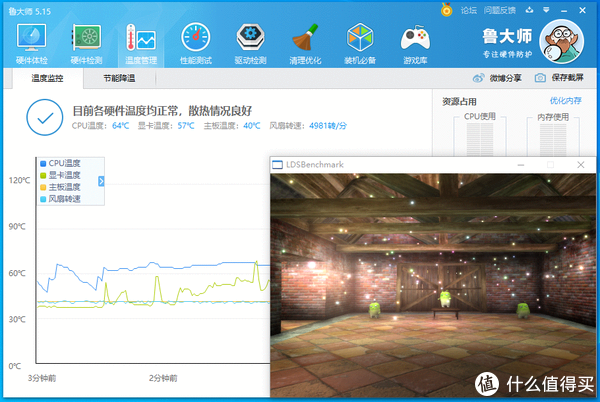
Task: Click the Weibo share icon
Action: (478, 78)
